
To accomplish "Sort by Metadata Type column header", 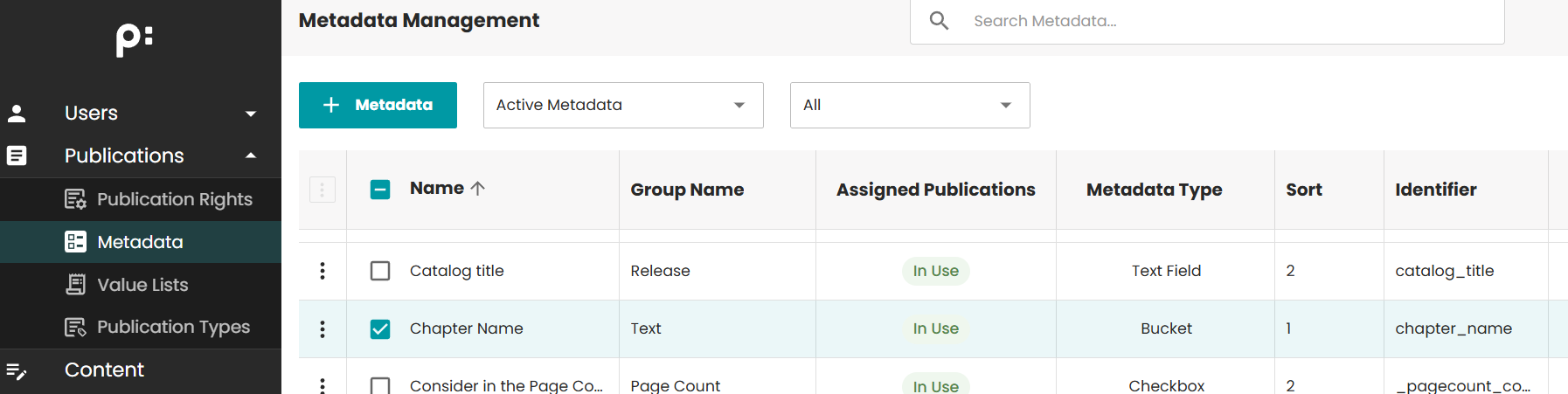I will 1154,190.
